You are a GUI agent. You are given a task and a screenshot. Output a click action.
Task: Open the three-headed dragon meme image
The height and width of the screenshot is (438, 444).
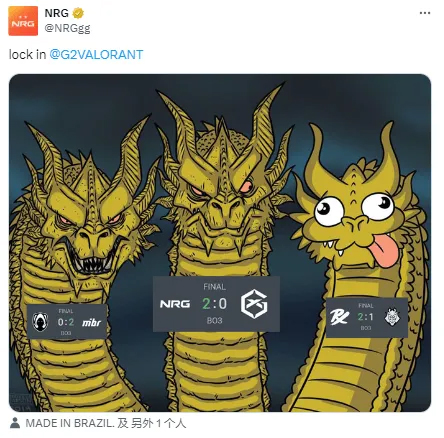pos(220,243)
